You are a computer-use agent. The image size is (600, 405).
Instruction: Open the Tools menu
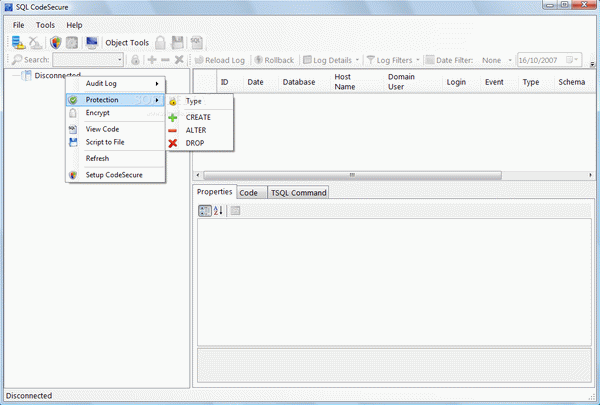pos(46,25)
